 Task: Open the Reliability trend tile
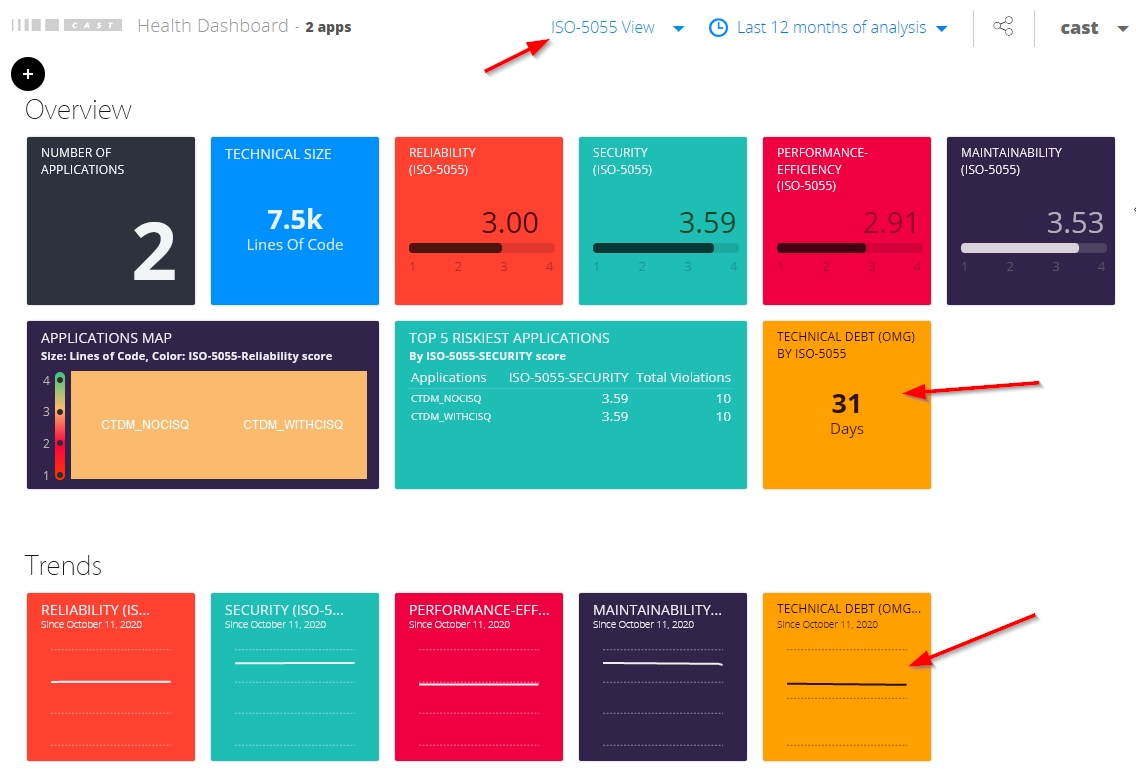pos(111,676)
